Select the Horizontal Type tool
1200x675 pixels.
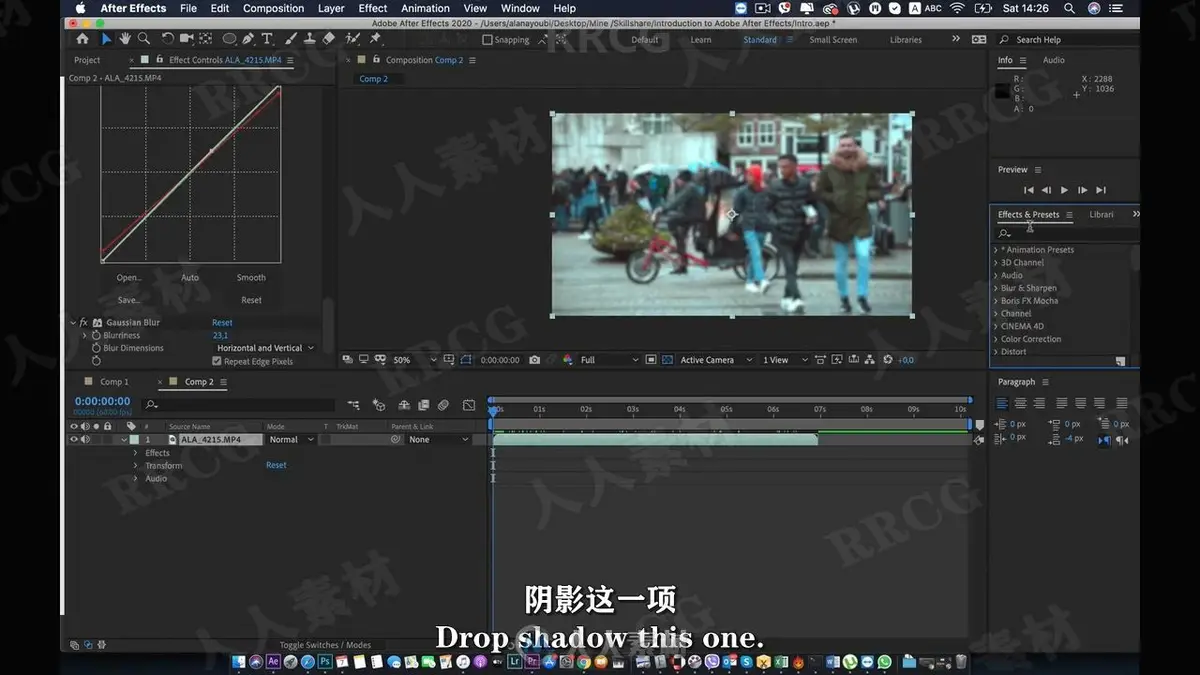tap(267, 39)
